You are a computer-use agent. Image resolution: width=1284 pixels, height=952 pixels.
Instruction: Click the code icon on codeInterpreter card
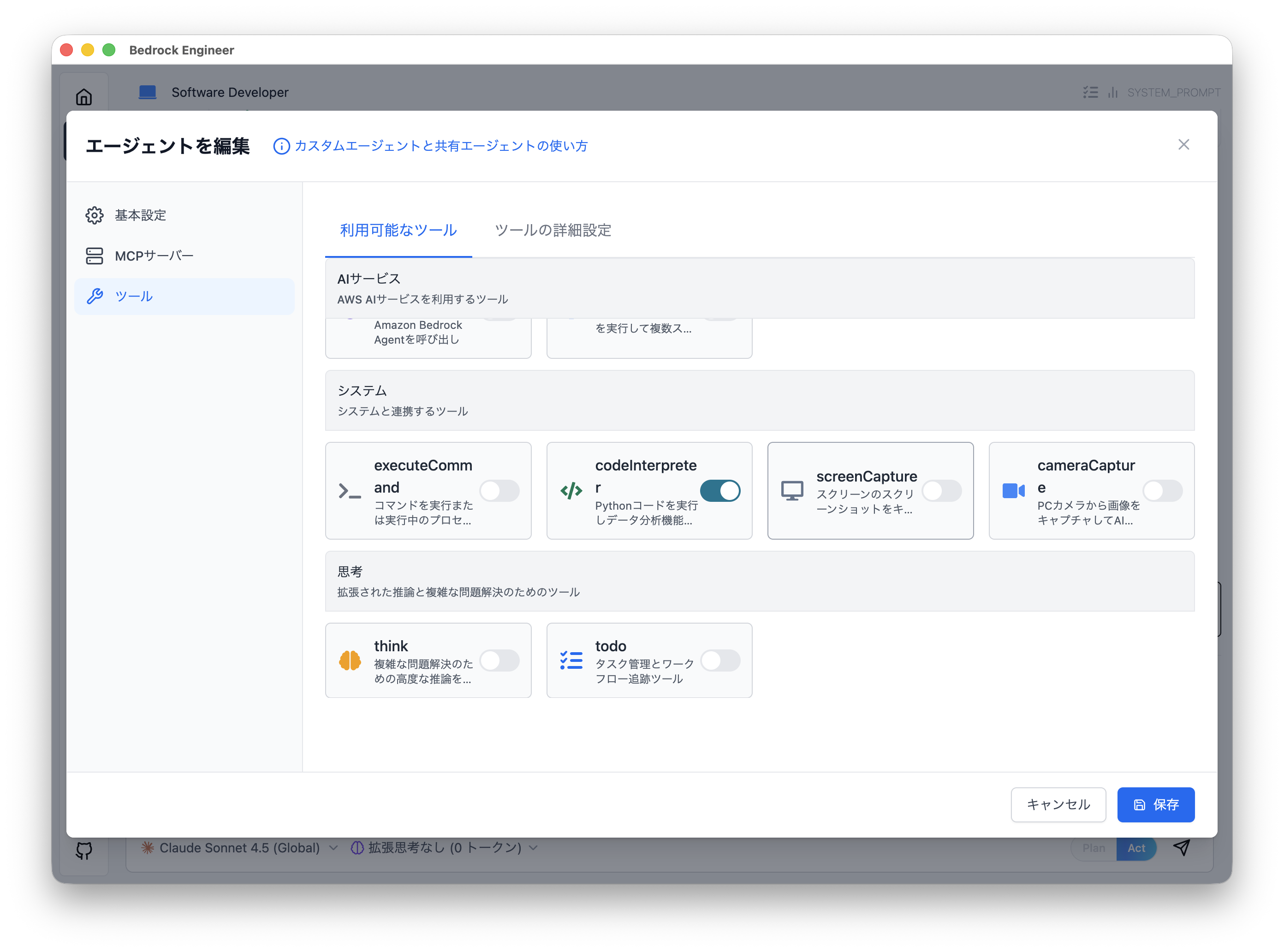tap(571, 491)
